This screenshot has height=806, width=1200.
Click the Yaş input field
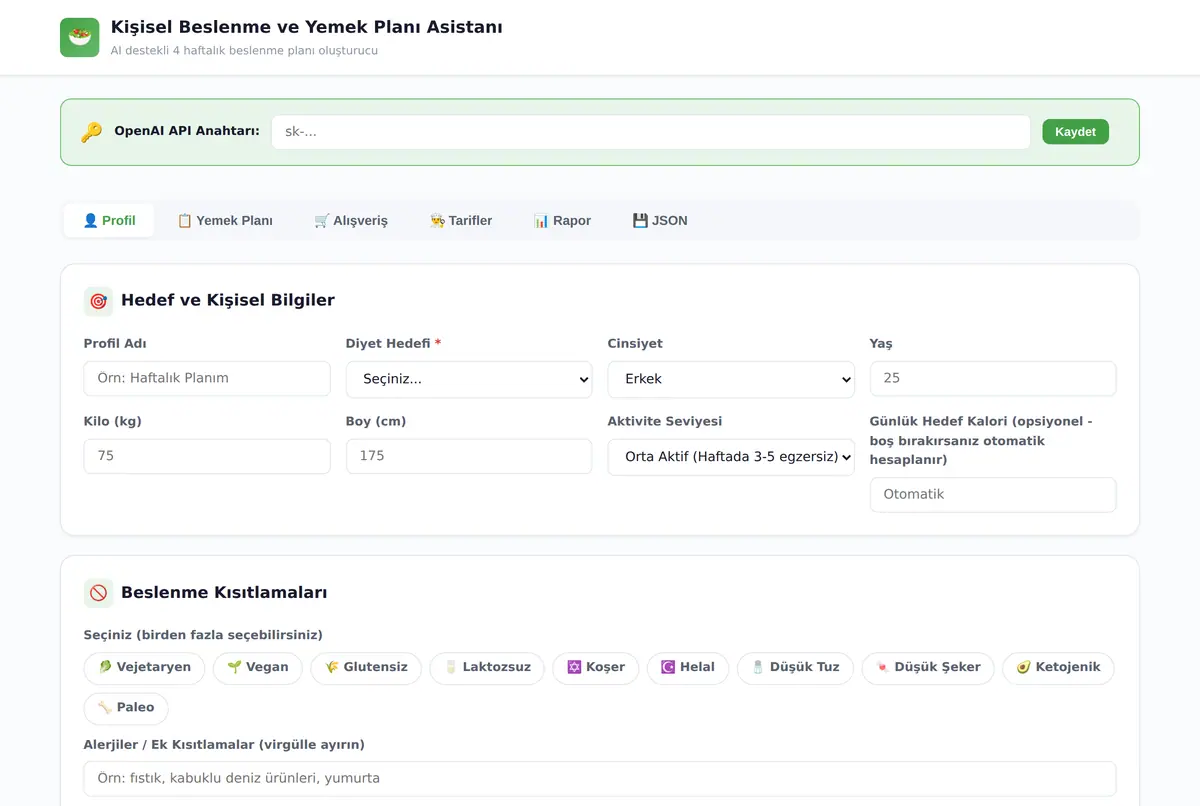coord(993,379)
